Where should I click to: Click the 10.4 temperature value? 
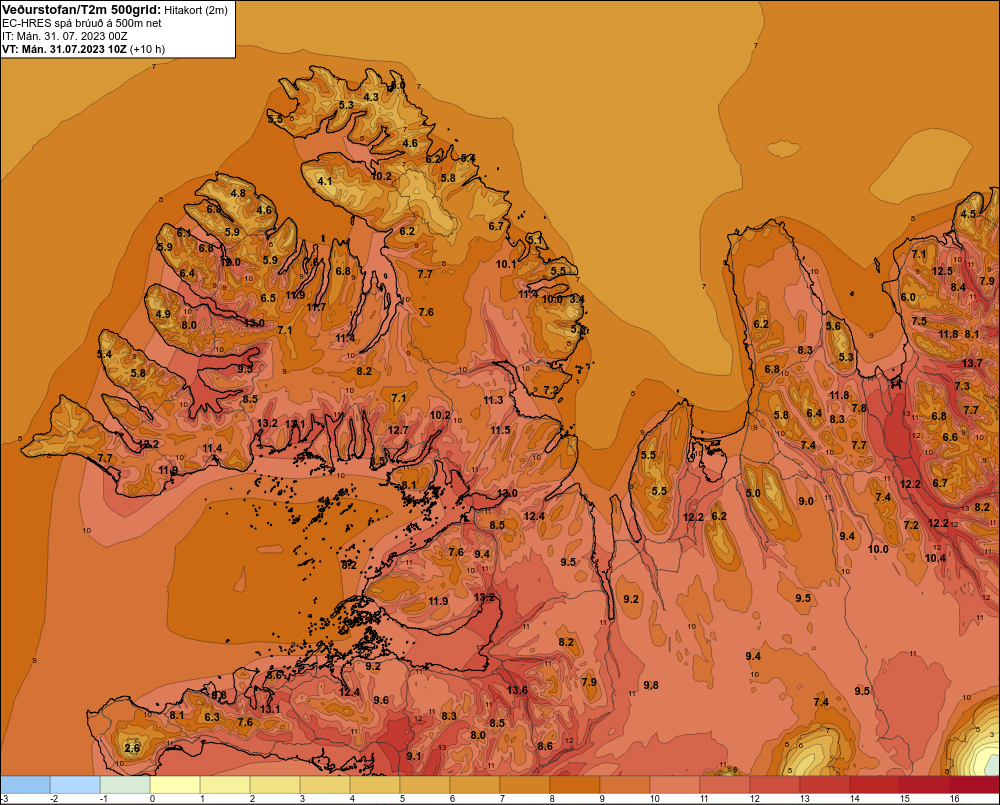[935, 558]
